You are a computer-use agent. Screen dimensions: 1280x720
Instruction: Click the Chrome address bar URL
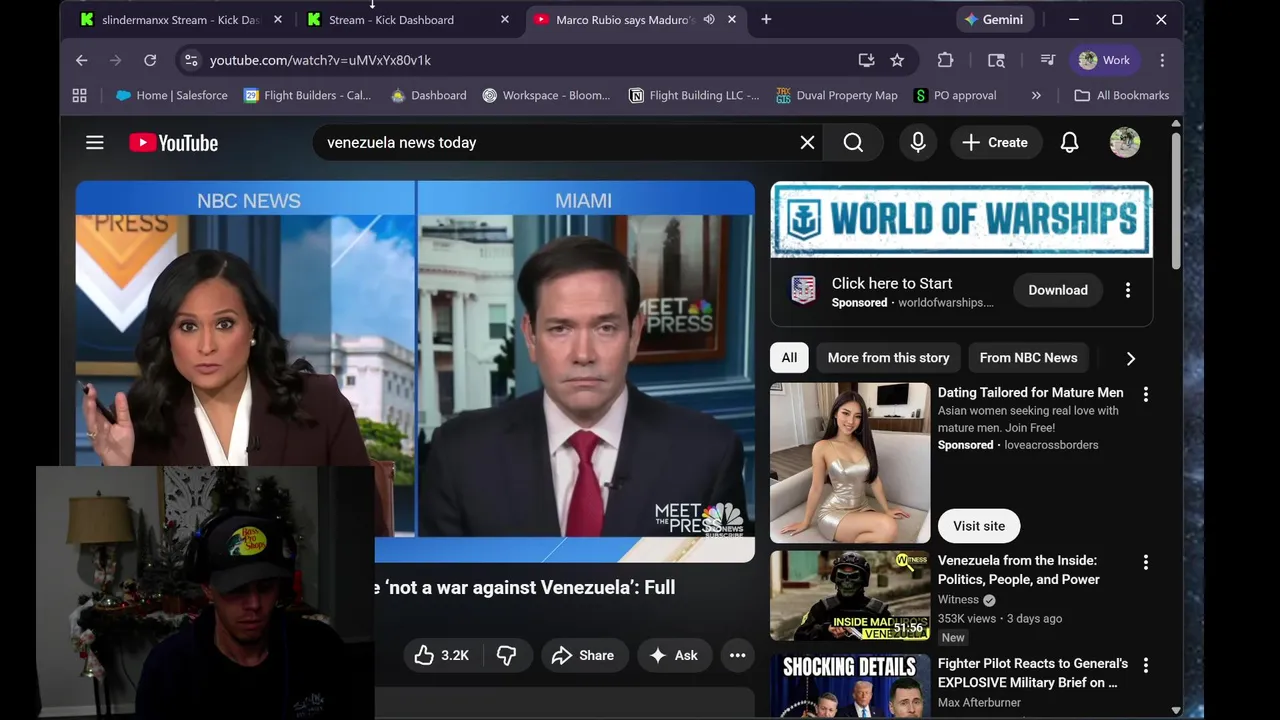tap(320, 60)
